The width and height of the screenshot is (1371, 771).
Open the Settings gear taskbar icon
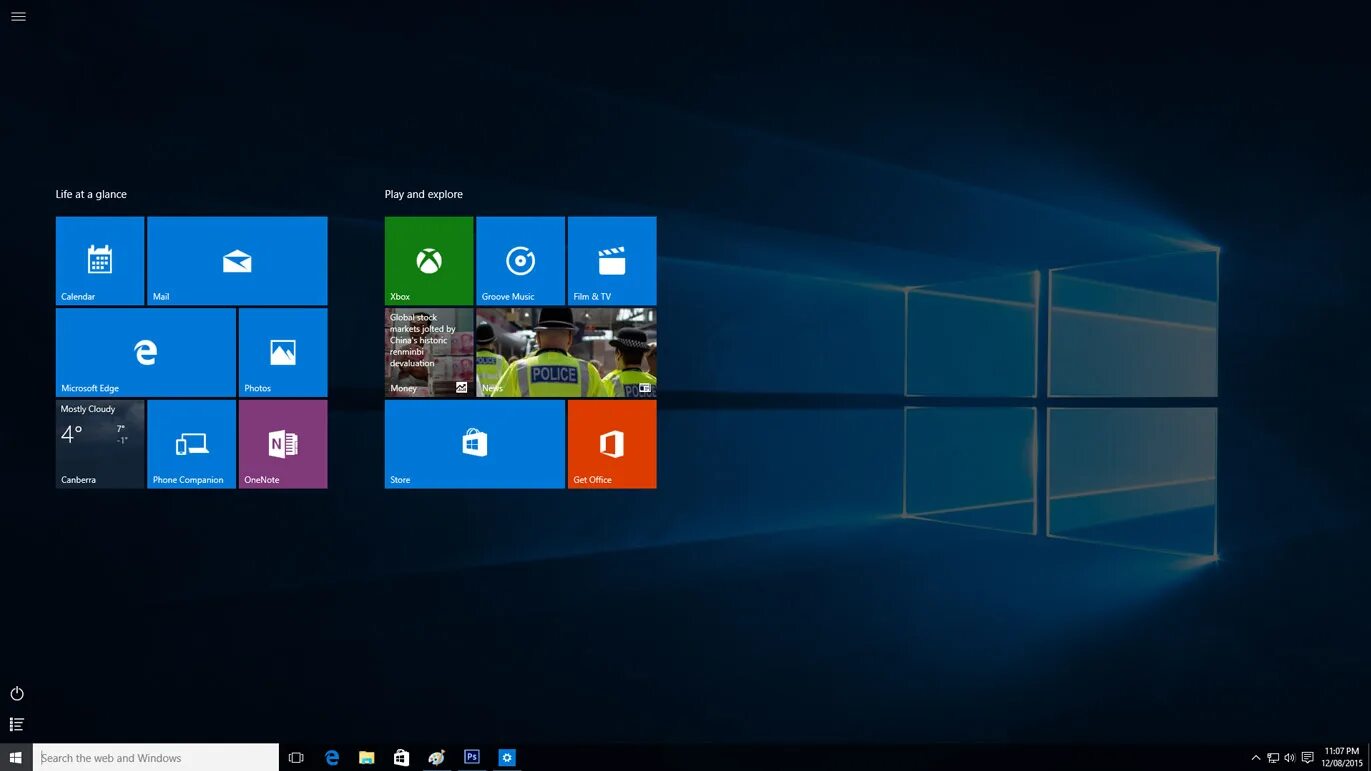507,758
